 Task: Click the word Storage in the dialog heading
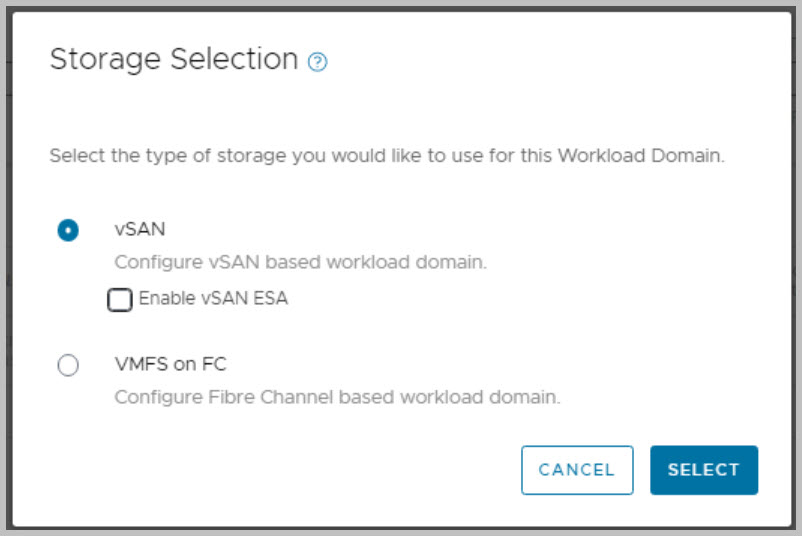tap(106, 60)
